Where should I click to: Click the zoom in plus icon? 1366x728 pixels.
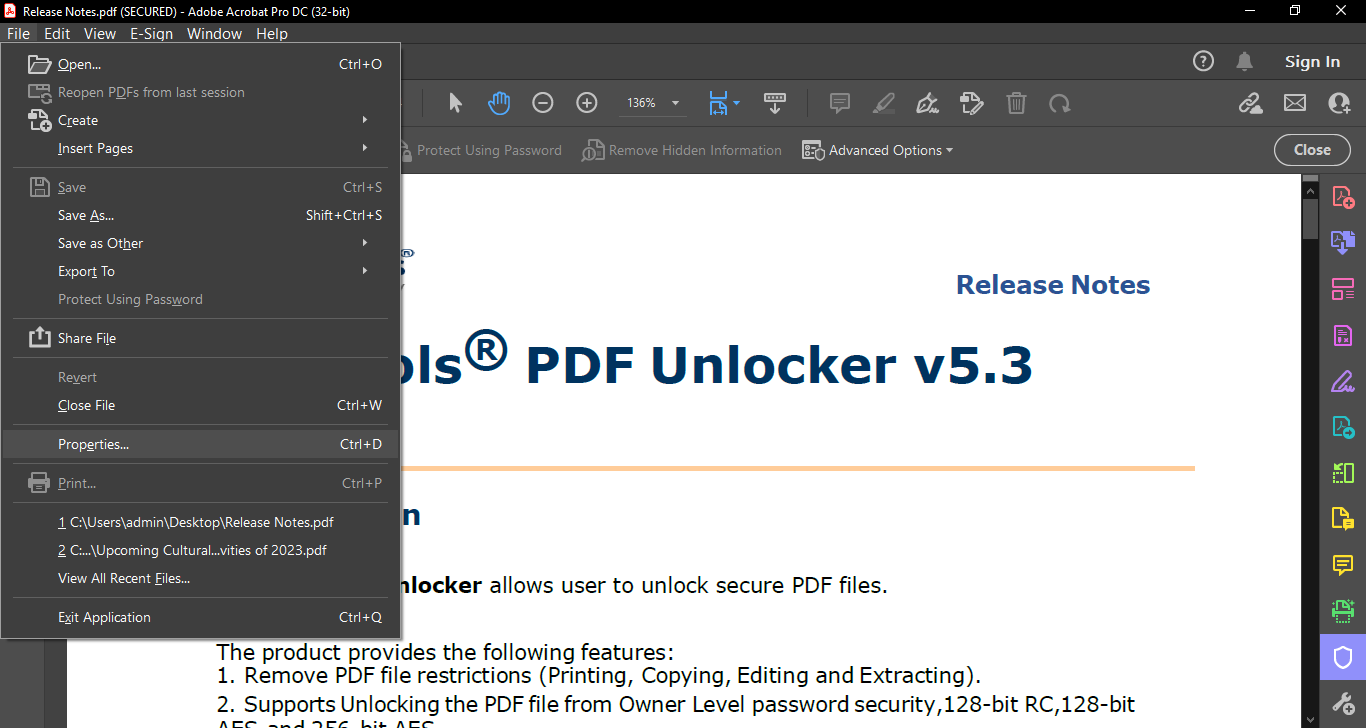click(587, 103)
